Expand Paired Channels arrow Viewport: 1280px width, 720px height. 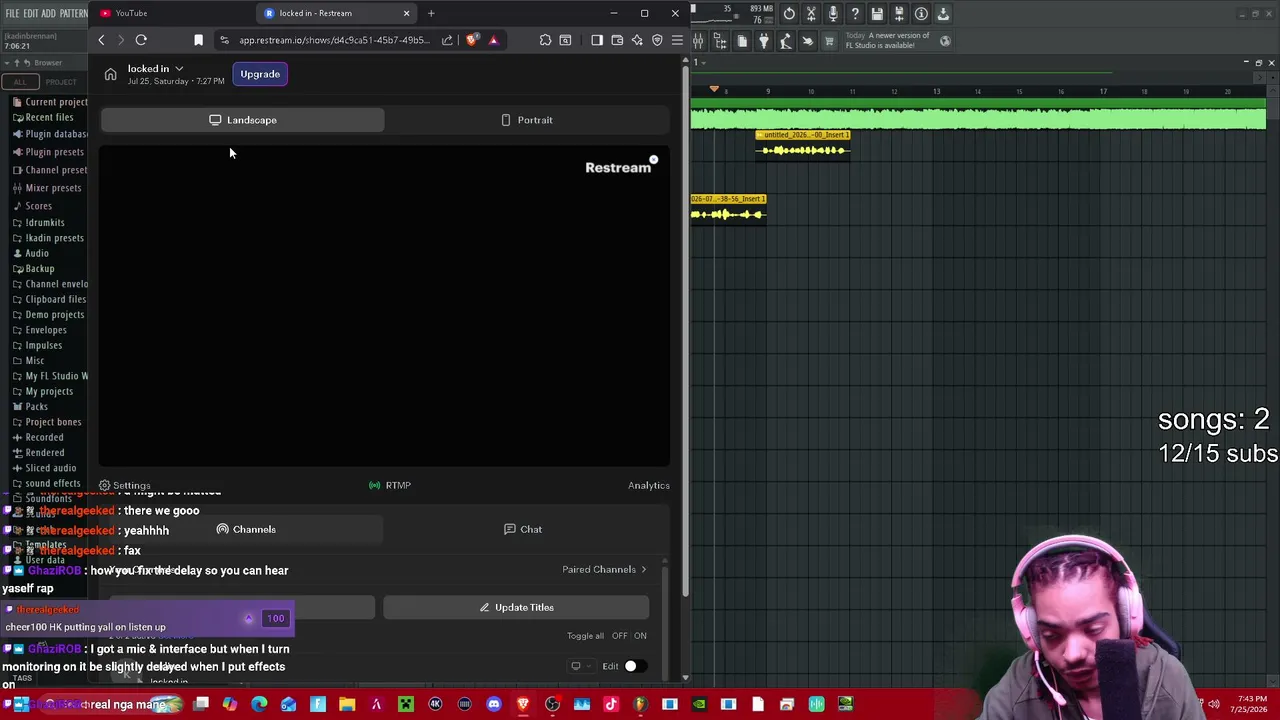coord(643,570)
